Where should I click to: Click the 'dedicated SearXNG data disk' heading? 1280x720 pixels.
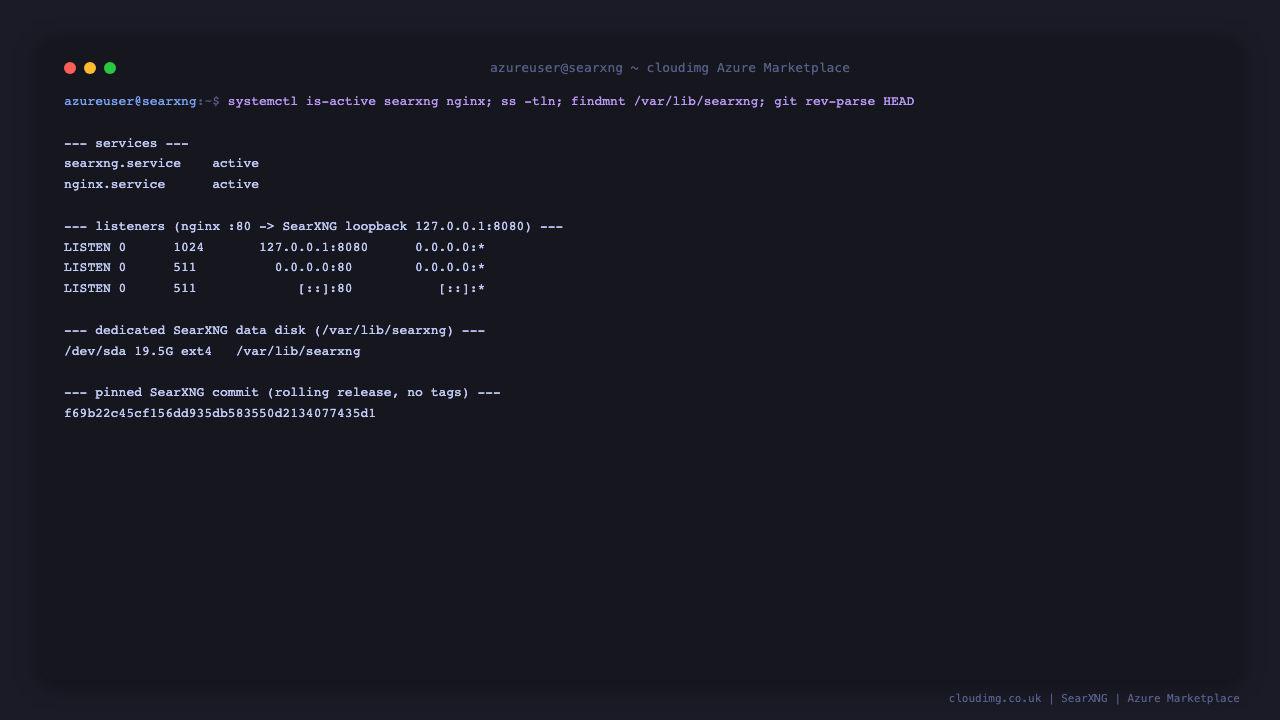pos(274,331)
